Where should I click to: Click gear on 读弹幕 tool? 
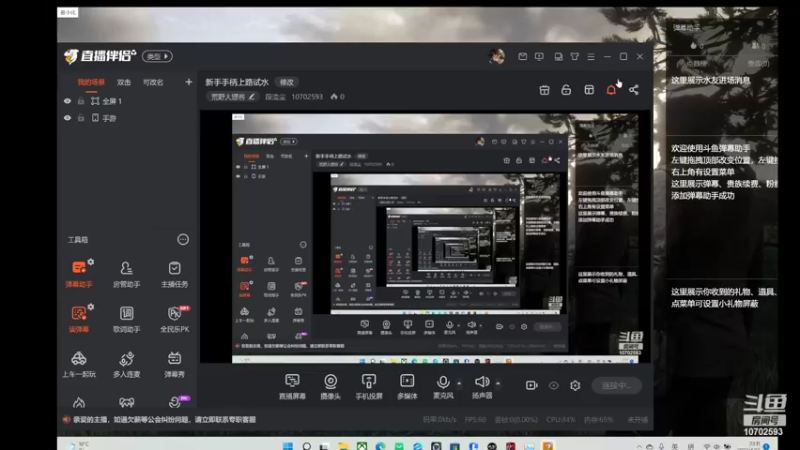pyautogui.click(x=91, y=307)
